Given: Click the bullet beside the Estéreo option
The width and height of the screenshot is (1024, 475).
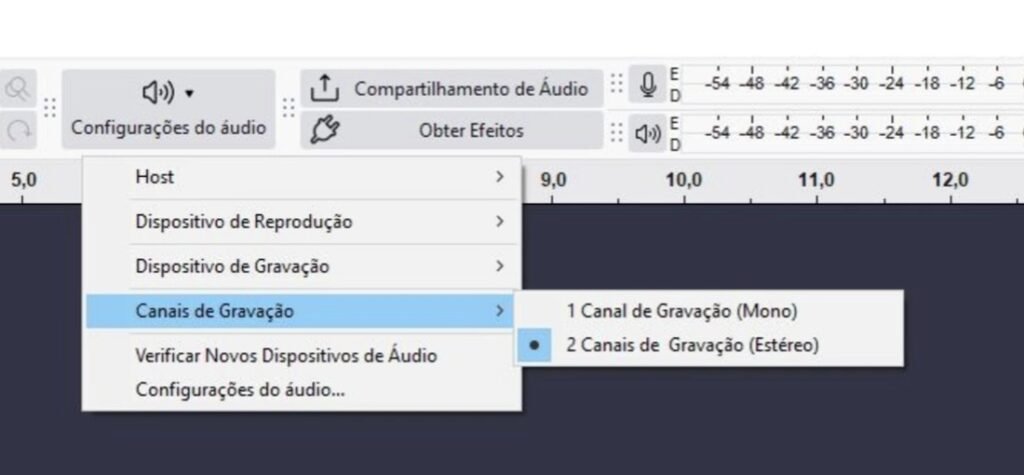Looking at the screenshot, I should pyautogui.click(x=535, y=345).
